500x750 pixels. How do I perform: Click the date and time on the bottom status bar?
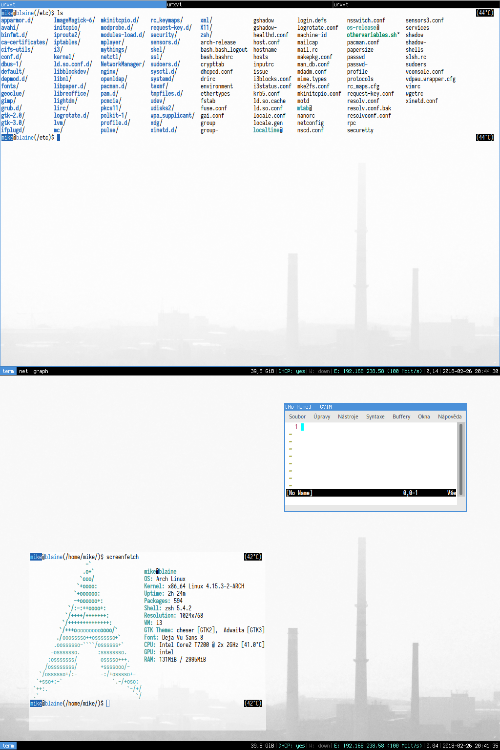click(x=470, y=746)
